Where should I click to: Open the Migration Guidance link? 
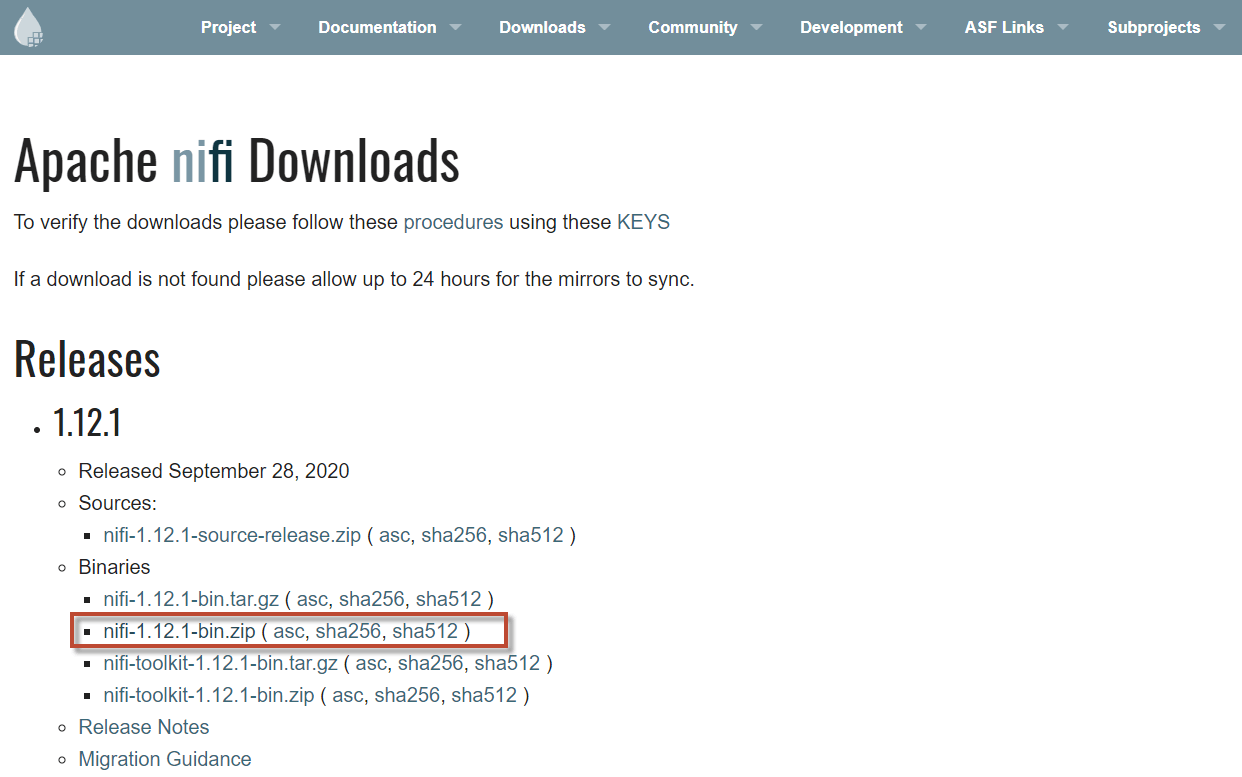pyautogui.click(x=165, y=759)
